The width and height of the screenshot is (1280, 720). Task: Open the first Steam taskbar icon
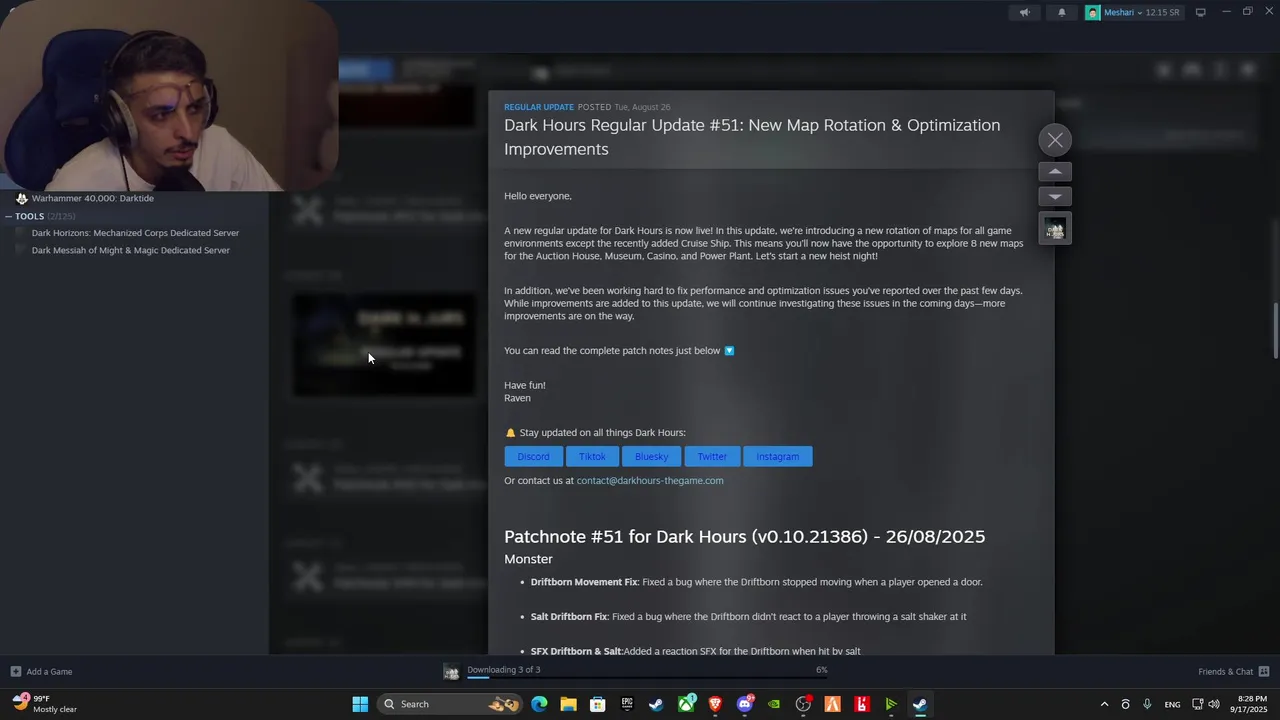click(x=656, y=704)
